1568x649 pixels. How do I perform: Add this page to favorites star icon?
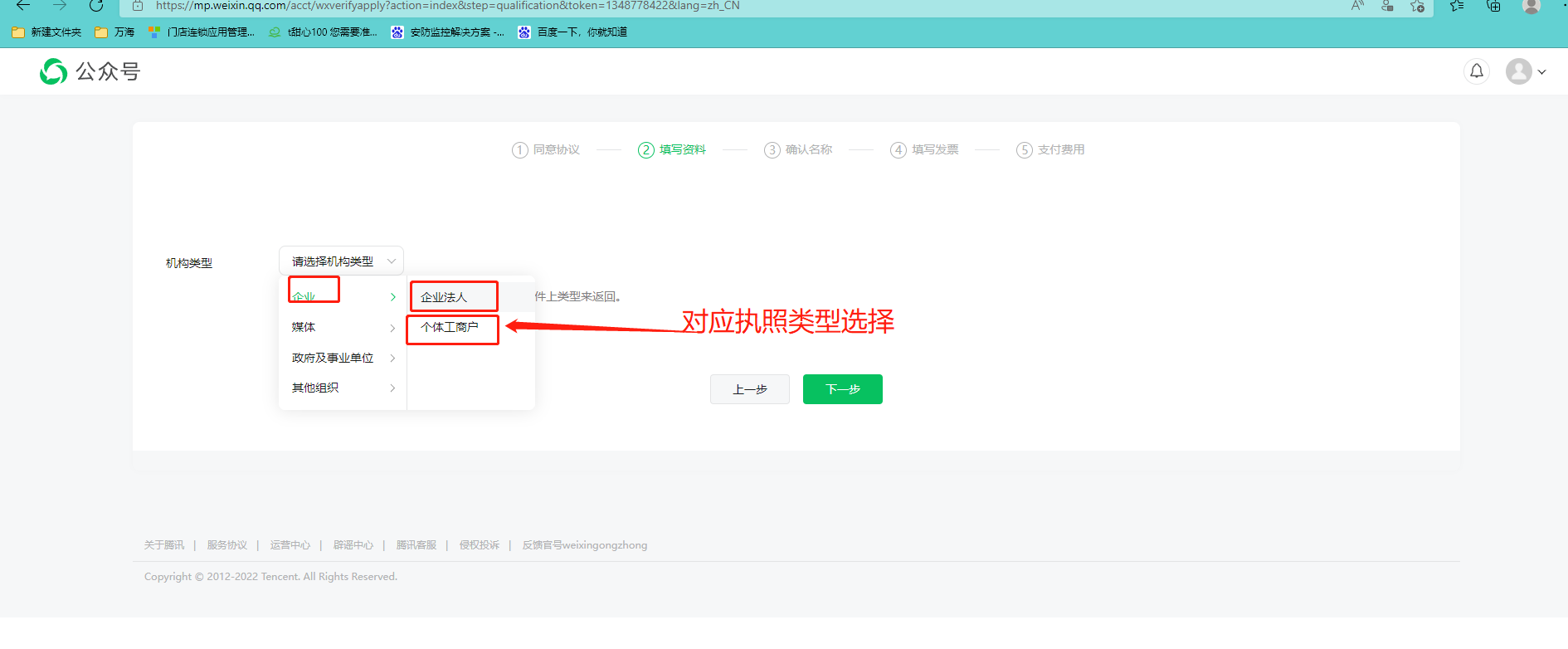coord(1417,6)
